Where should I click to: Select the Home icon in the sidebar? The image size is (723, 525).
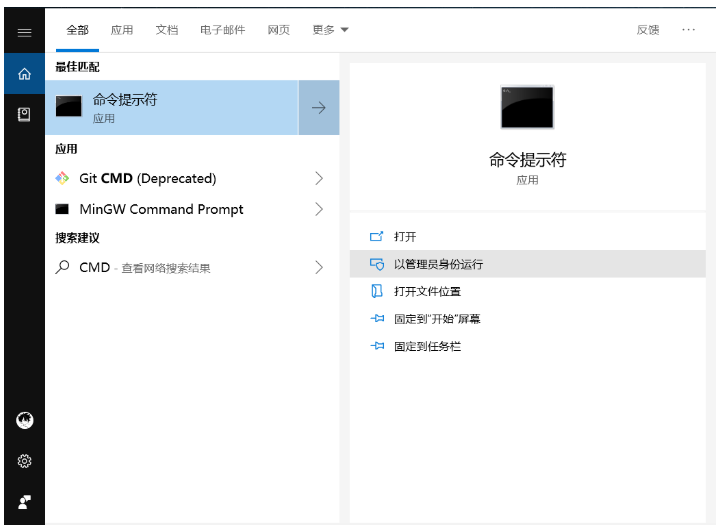pos(24,74)
